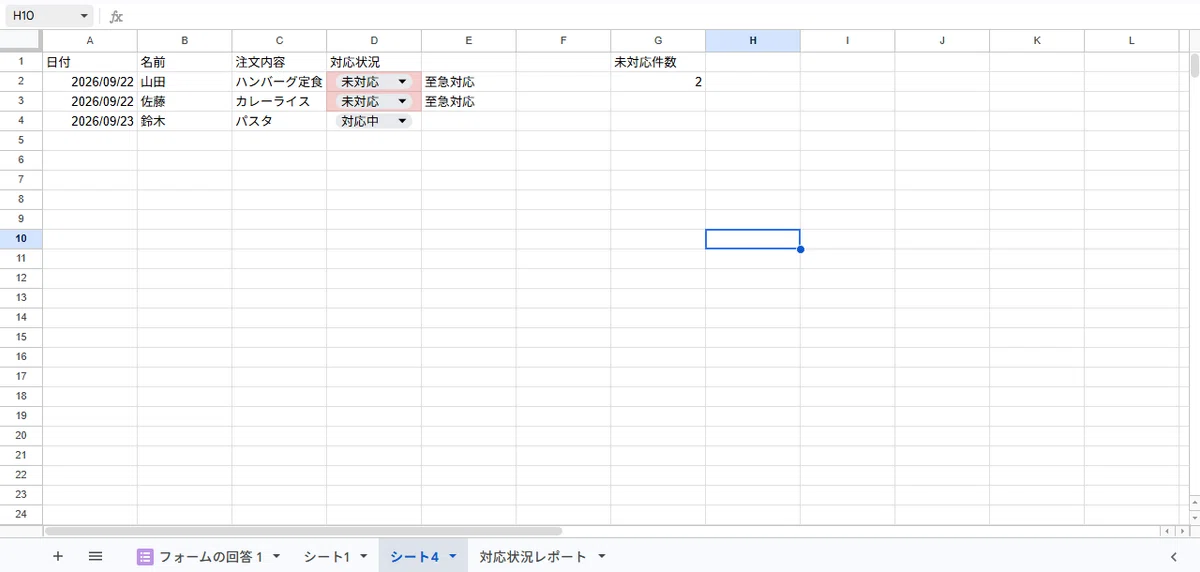The height and width of the screenshot is (572, 1200).
Task: Click the 佐藤 name cell
Action: pyautogui.click(x=185, y=101)
